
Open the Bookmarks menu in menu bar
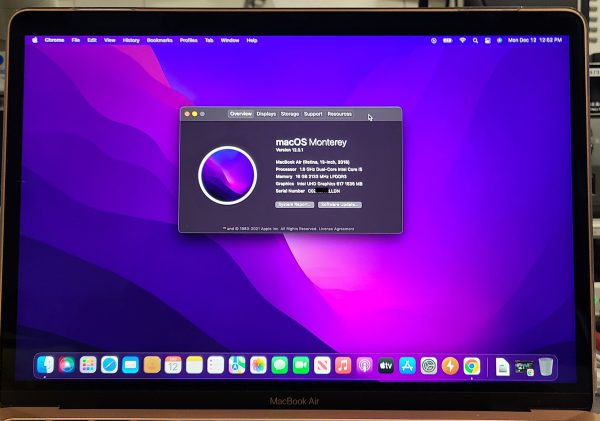pos(160,40)
